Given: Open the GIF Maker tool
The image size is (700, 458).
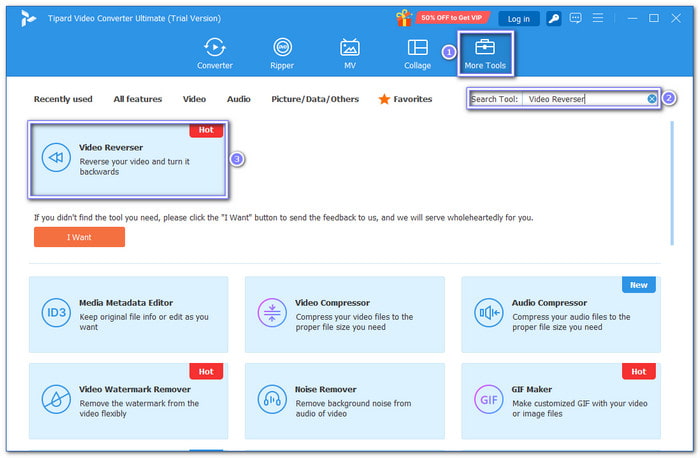Looking at the screenshot, I should pyautogui.click(x=561, y=401).
